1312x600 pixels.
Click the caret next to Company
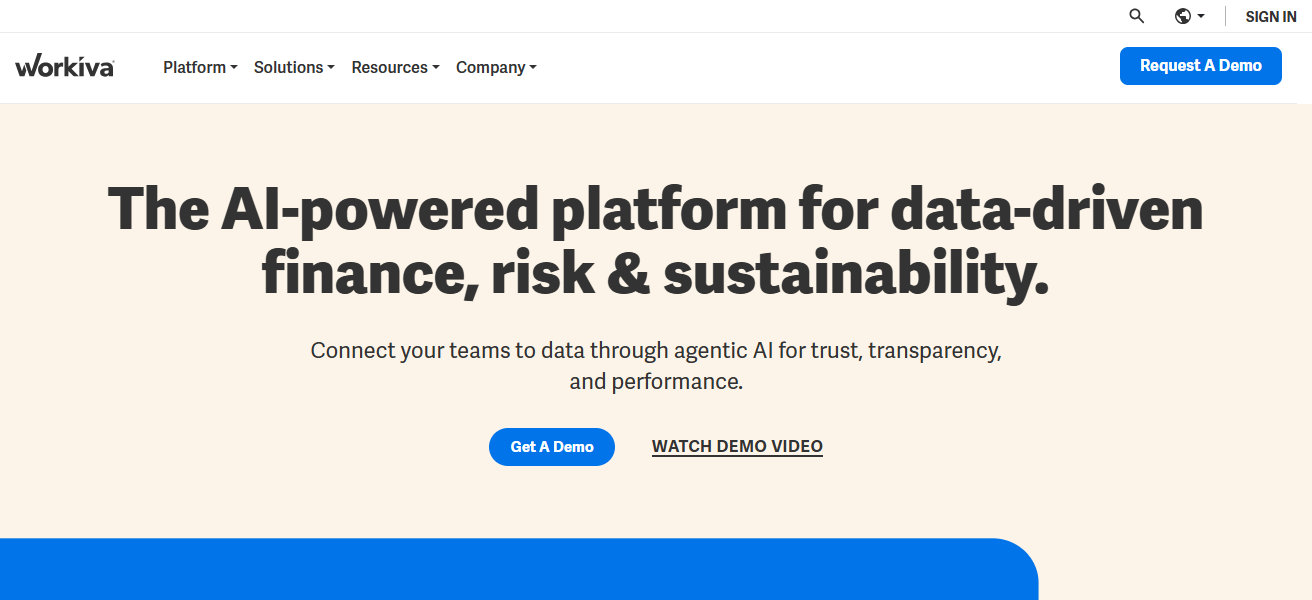pyautogui.click(x=533, y=68)
